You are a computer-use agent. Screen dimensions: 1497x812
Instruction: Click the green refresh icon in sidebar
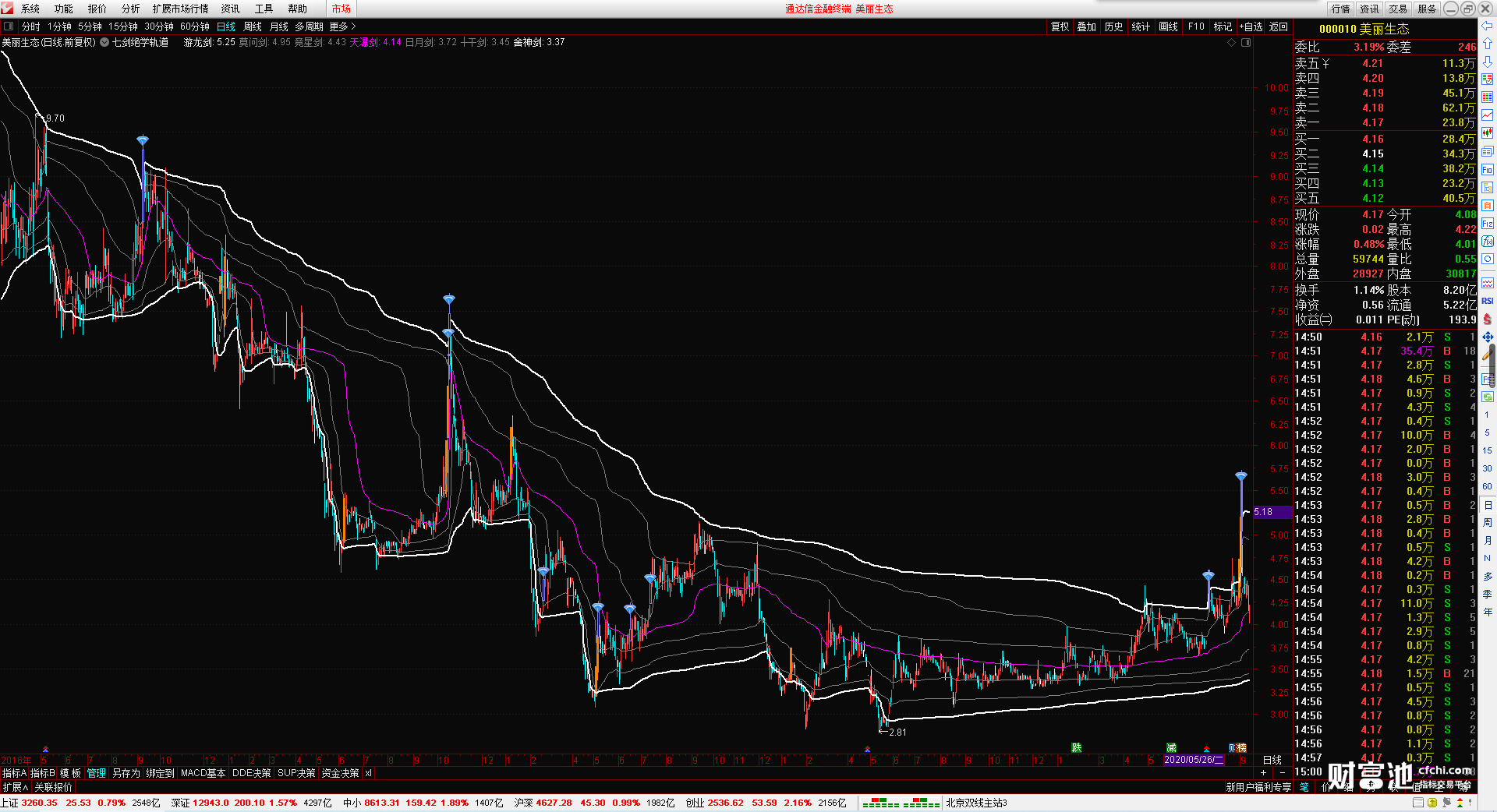[1488, 397]
